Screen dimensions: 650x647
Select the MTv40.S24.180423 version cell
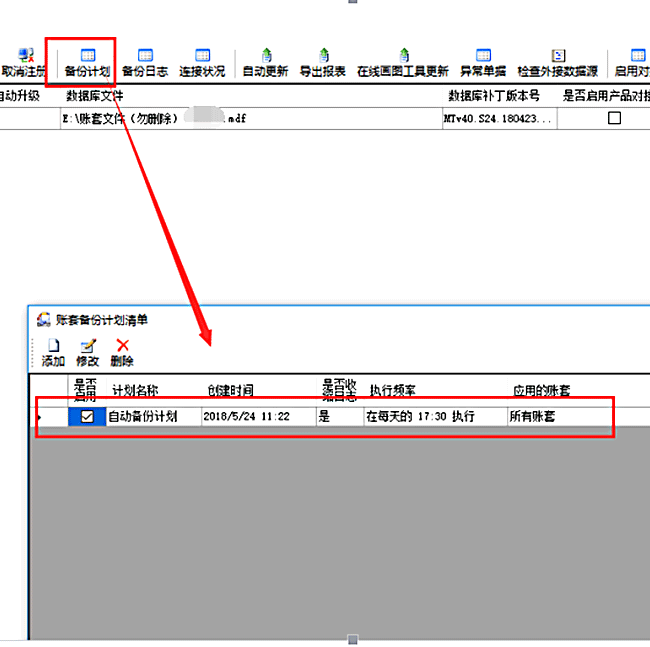pyautogui.click(x=500, y=119)
